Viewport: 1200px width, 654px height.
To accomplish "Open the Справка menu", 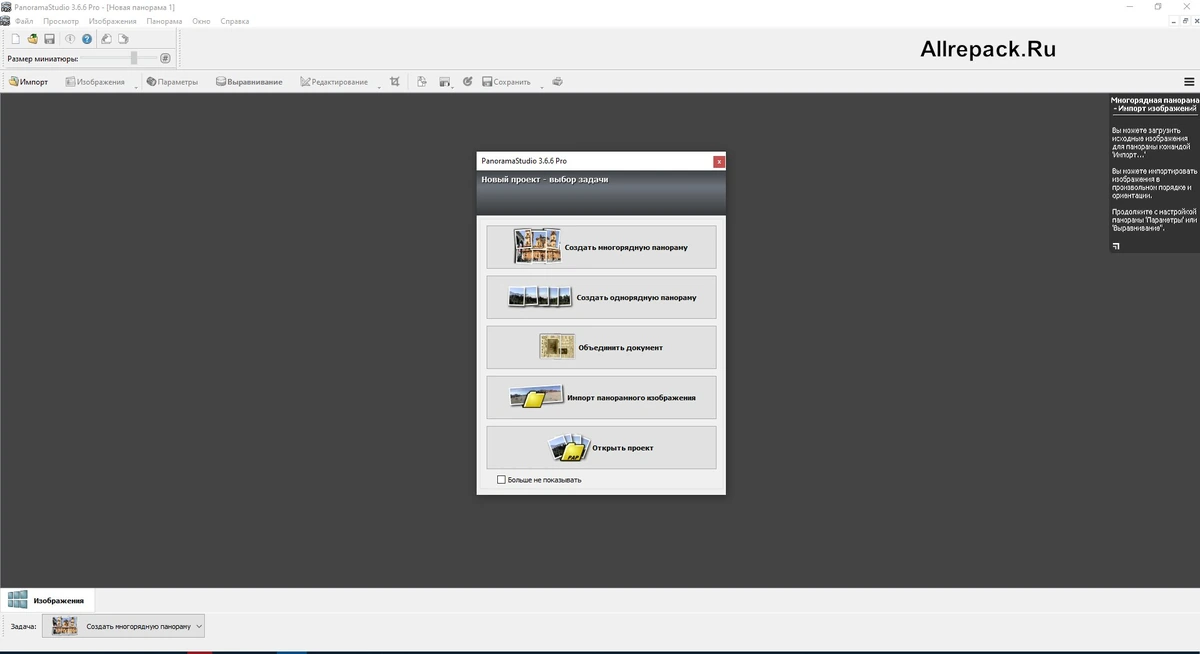I will [234, 21].
